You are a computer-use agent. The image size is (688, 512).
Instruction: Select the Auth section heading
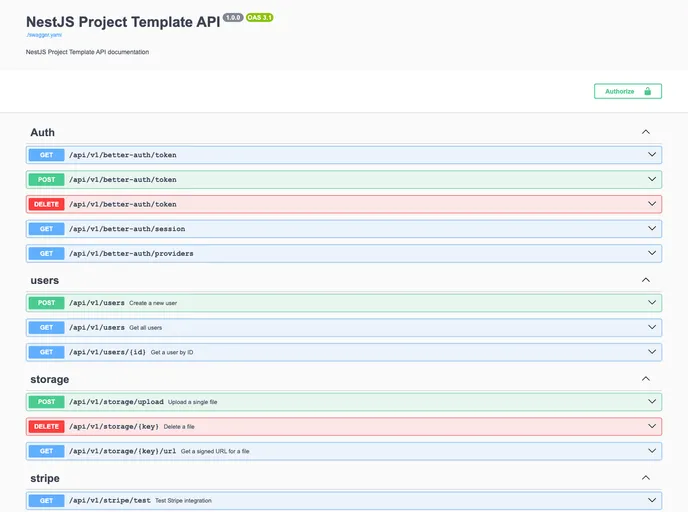point(43,132)
